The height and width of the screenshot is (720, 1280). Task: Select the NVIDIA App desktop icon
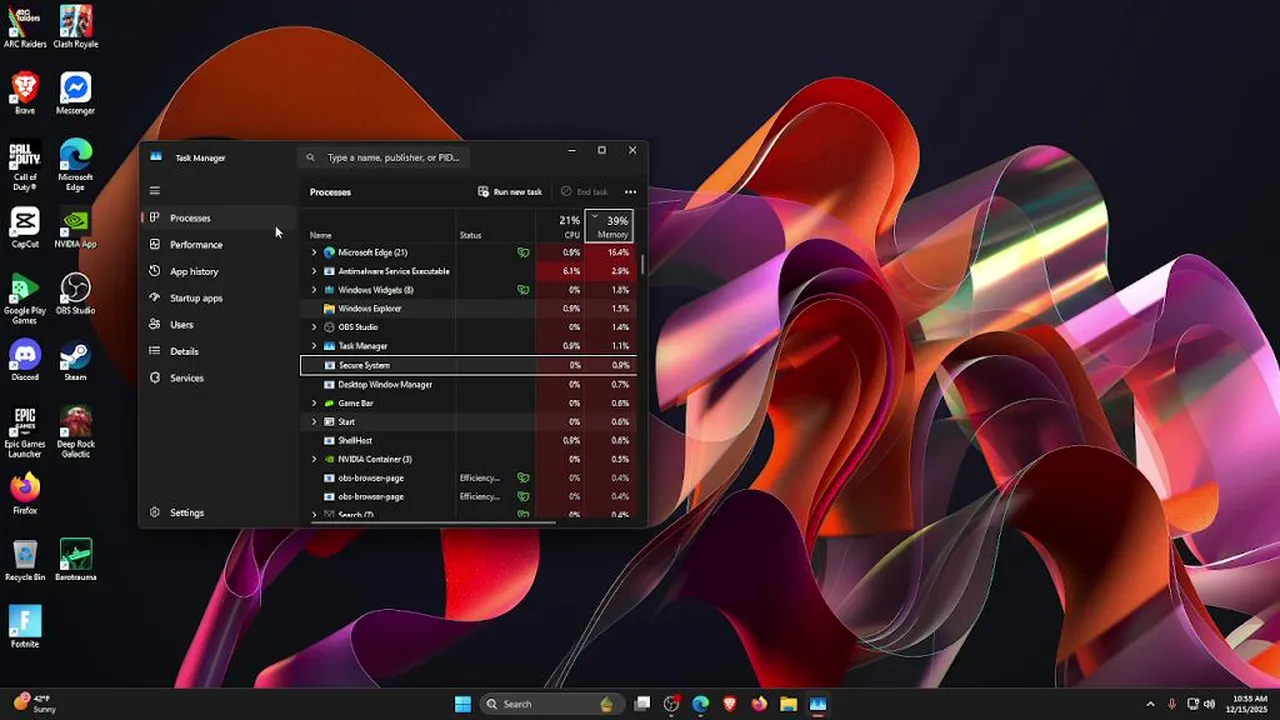pyautogui.click(x=76, y=227)
